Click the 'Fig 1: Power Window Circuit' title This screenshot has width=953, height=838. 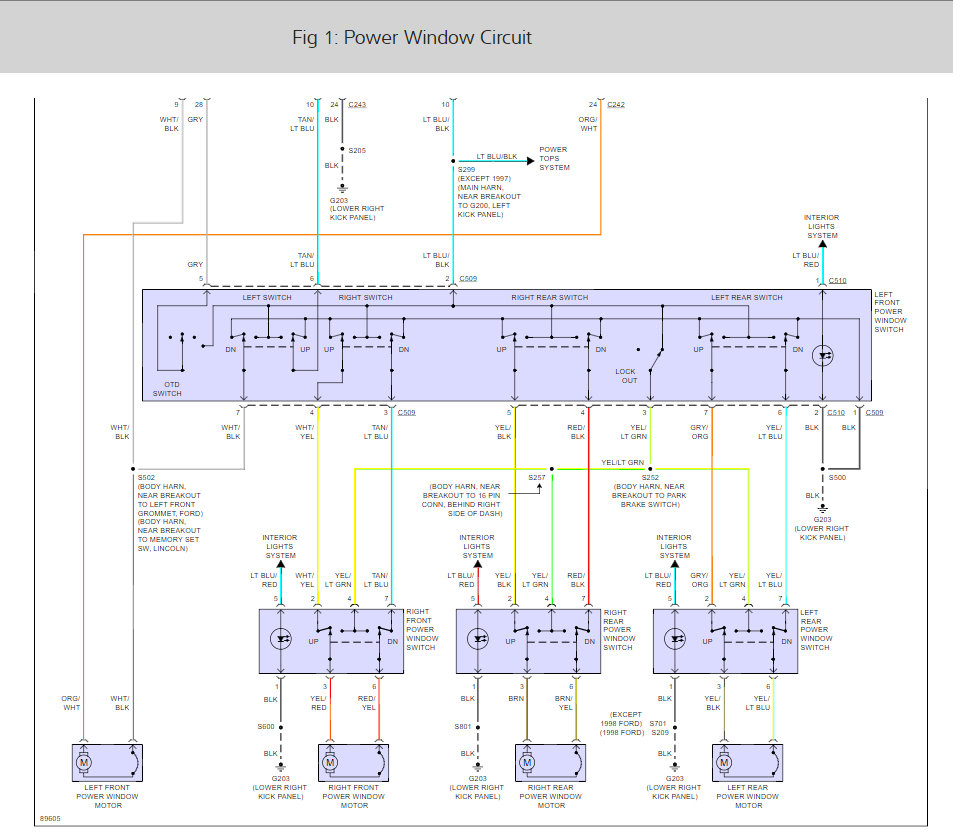coord(411,38)
